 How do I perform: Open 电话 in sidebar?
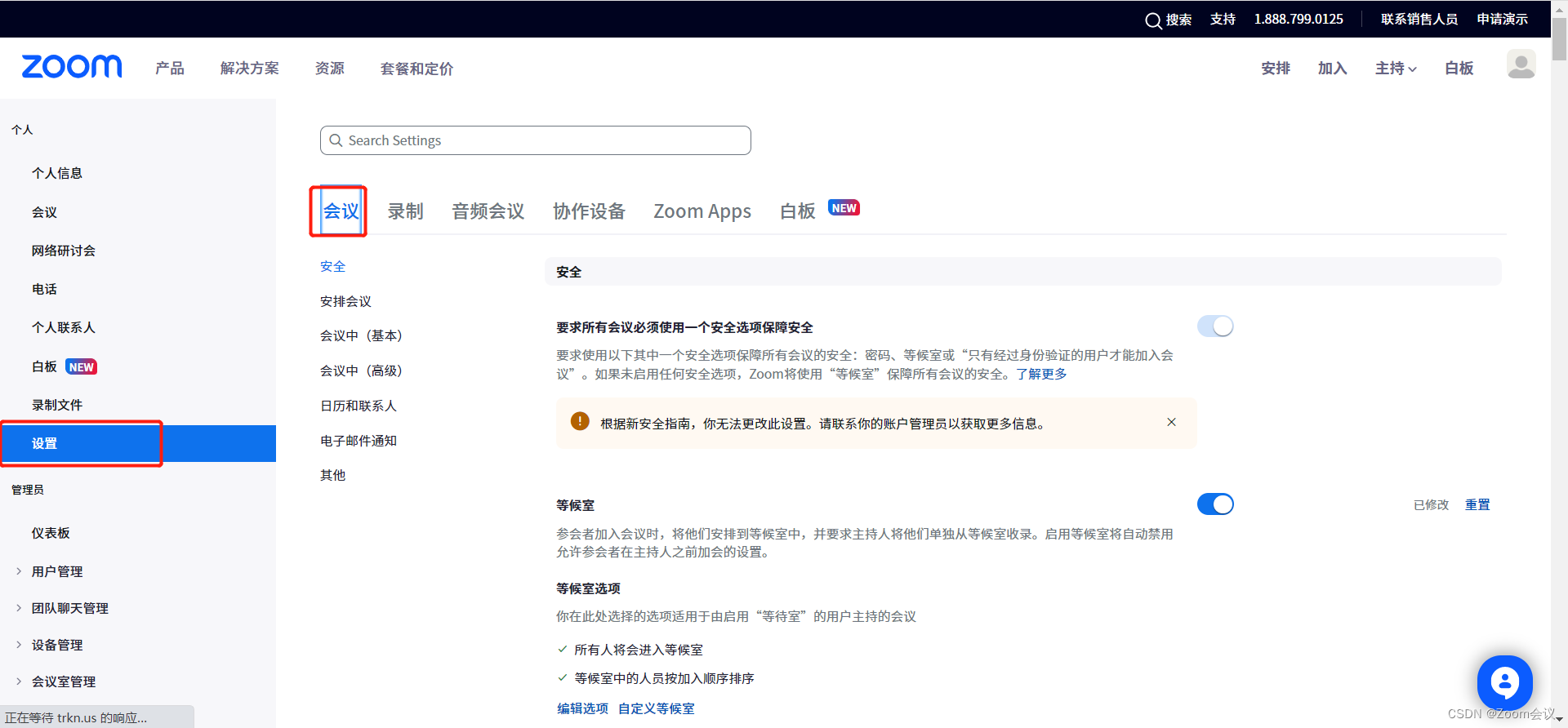tap(44, 289)
